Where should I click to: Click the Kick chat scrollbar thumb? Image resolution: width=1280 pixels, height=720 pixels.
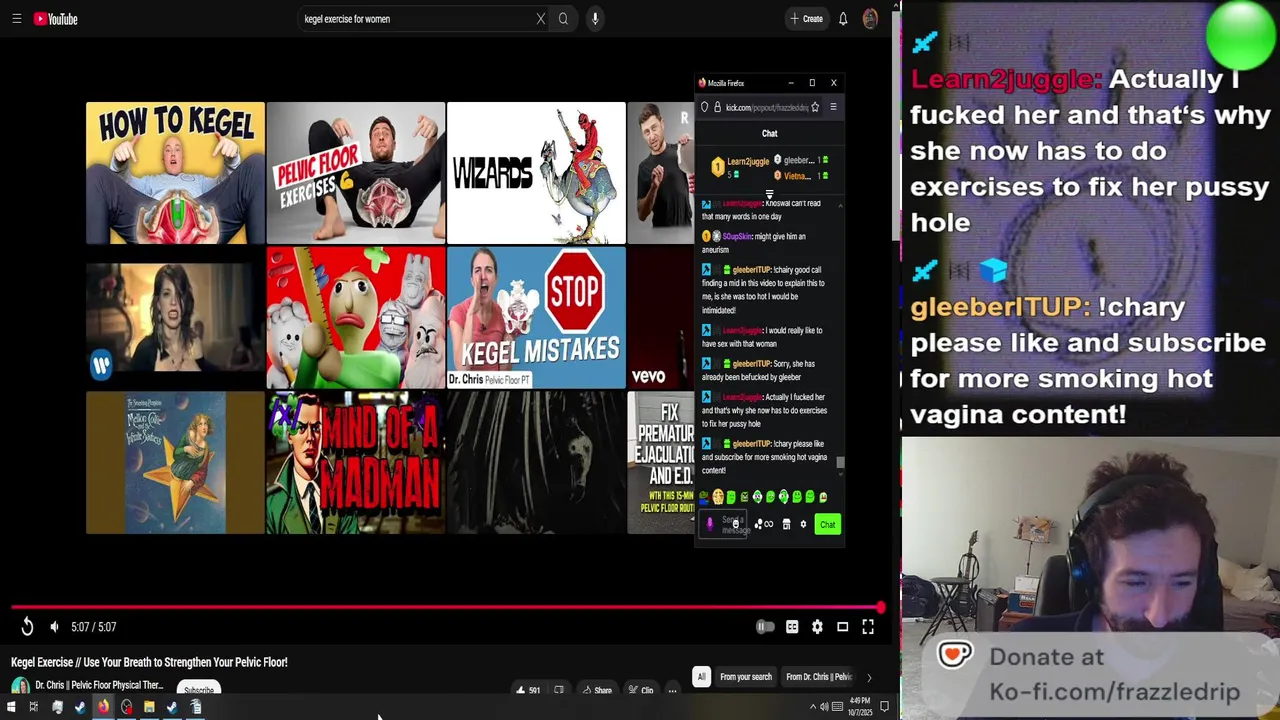pos(840,462)
